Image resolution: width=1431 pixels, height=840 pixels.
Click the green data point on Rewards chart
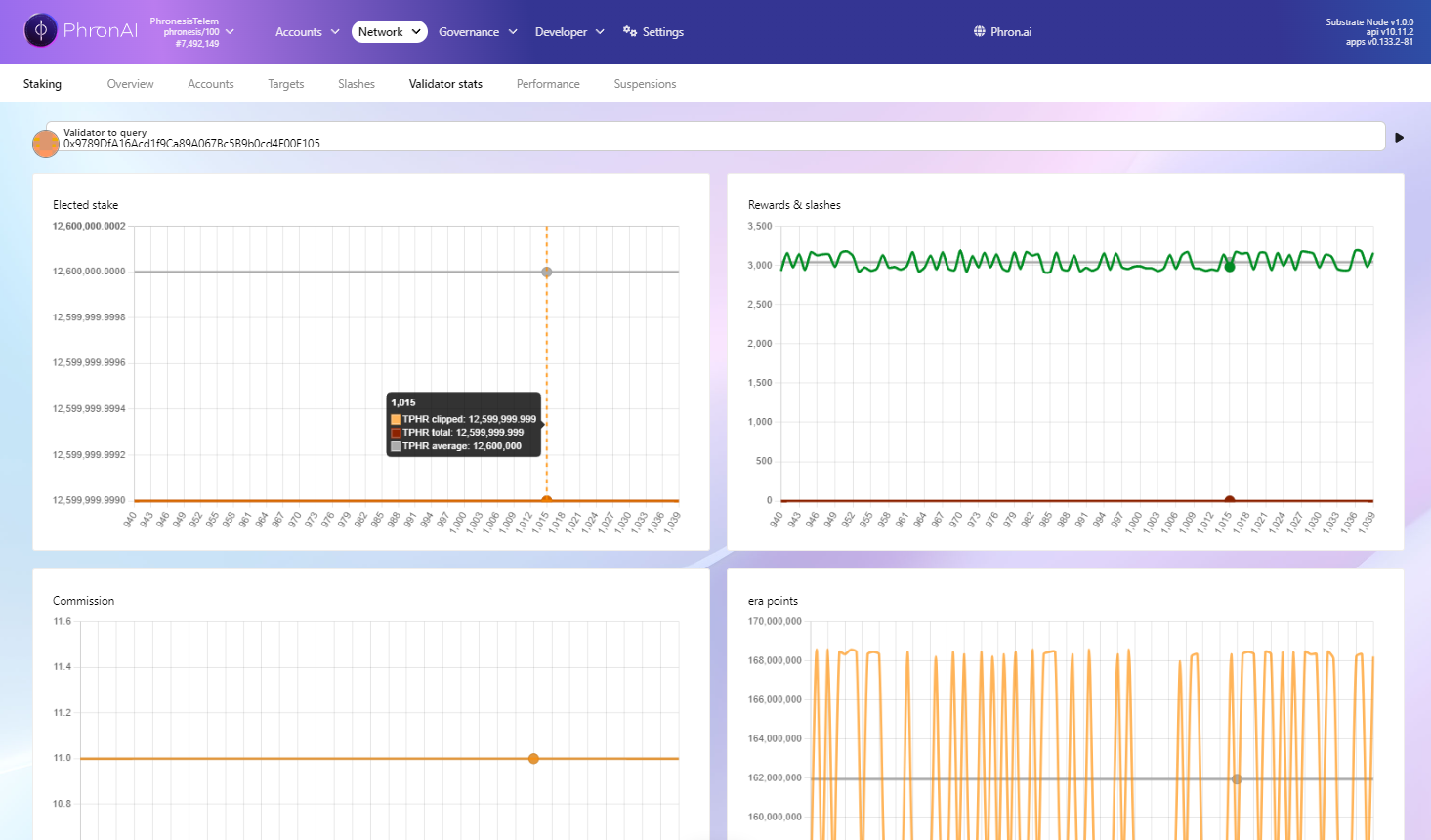(1230, 267)
